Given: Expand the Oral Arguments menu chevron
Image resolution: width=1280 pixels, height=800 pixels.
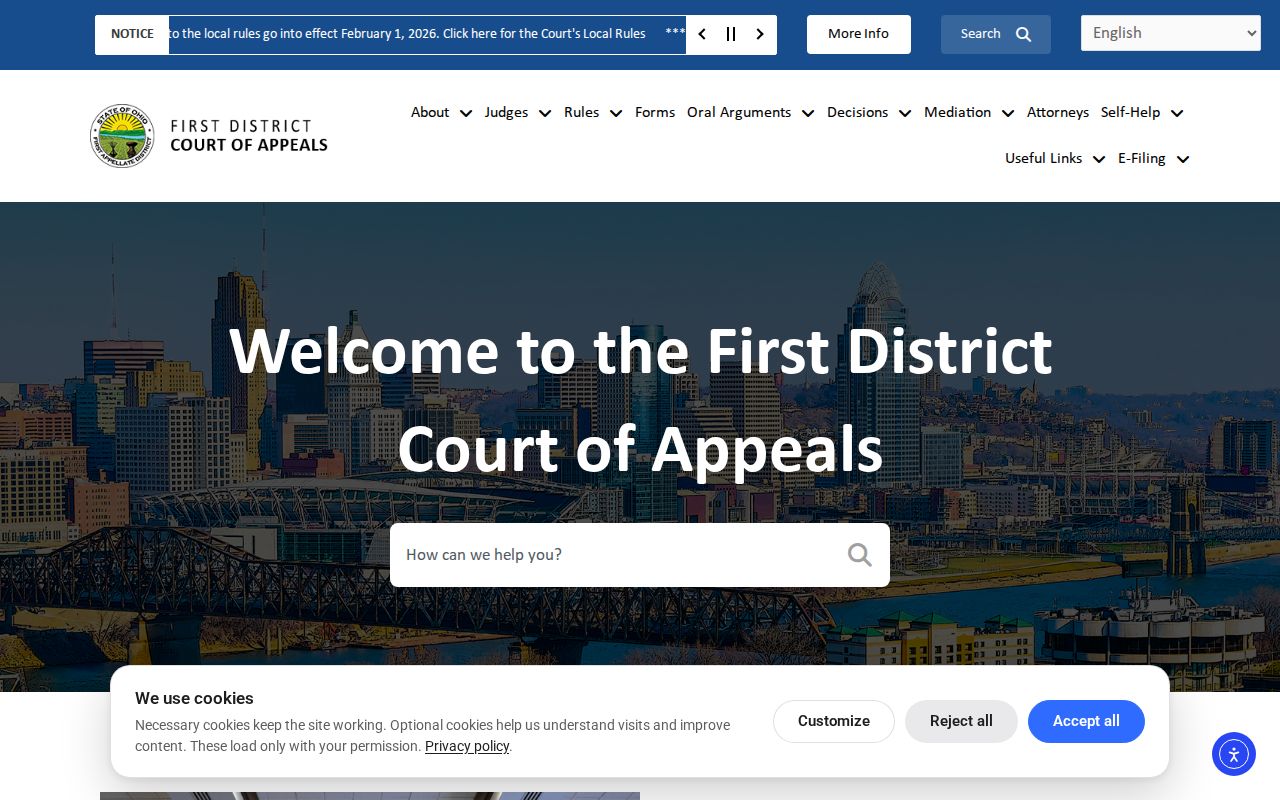Looking at the screenshot, I should [808, 113].
